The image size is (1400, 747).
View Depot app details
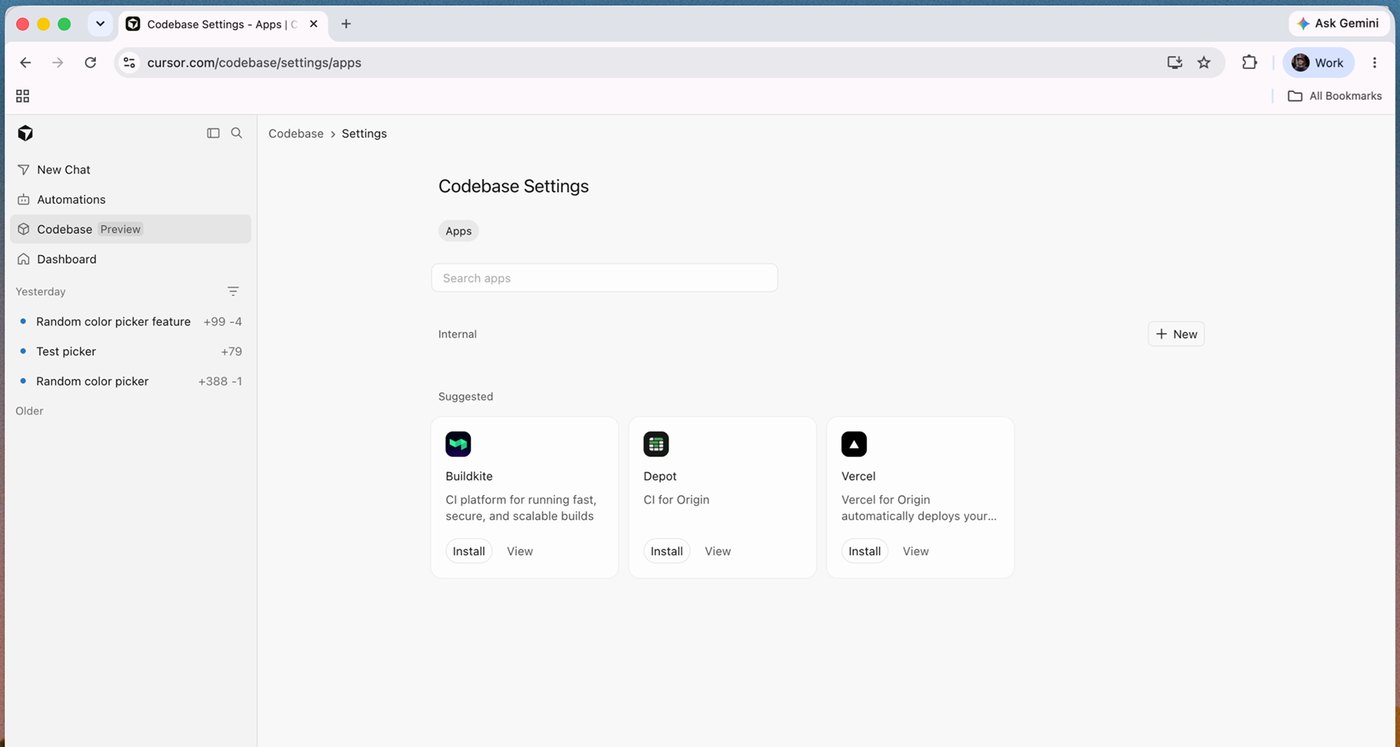(718, 551)
